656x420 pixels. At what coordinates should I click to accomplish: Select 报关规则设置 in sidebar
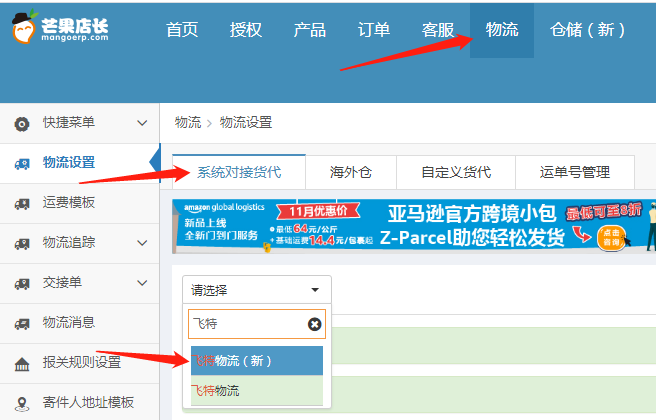(79, 363)
